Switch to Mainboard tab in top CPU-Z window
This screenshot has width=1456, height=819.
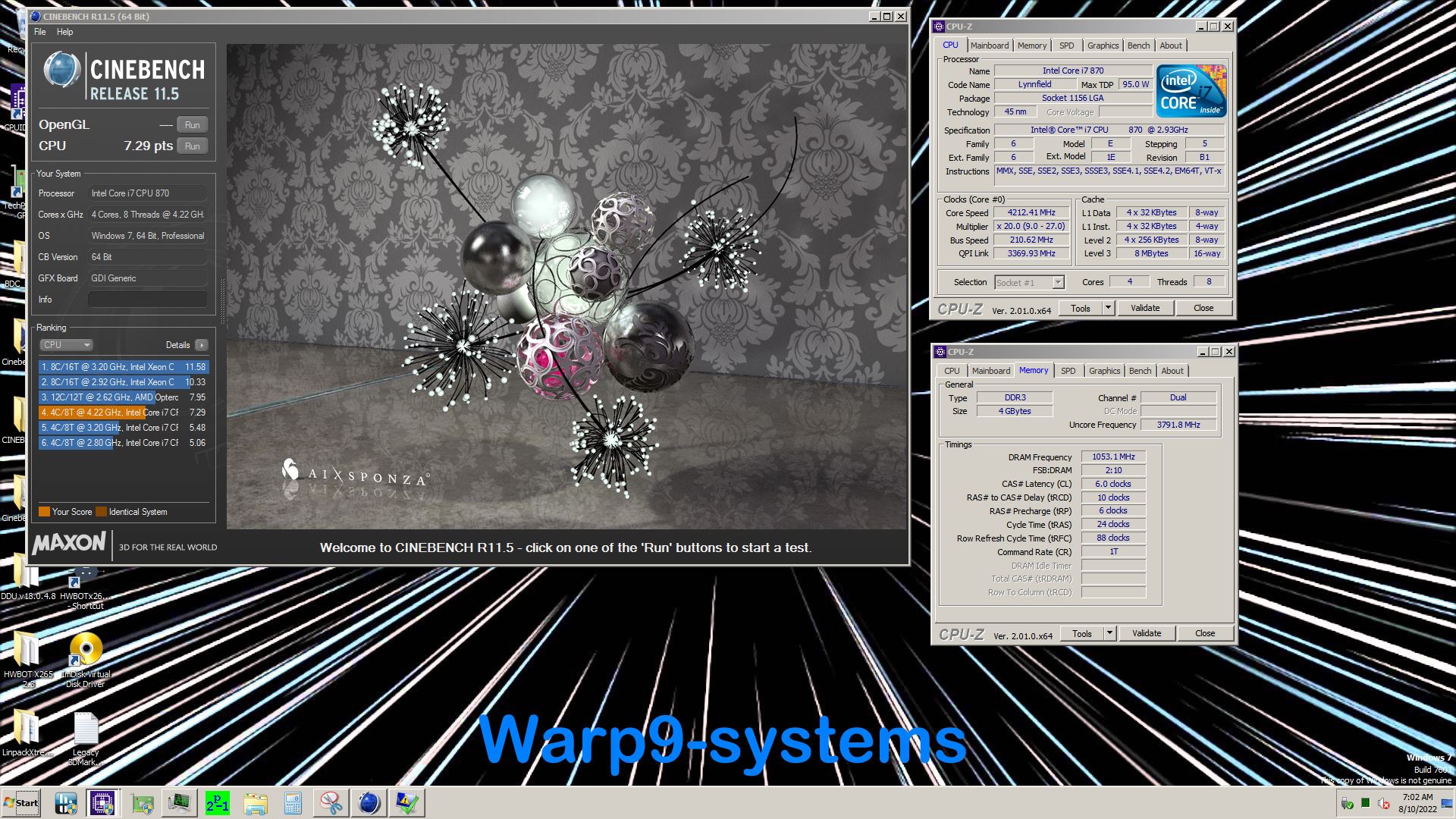pos(990,45)
